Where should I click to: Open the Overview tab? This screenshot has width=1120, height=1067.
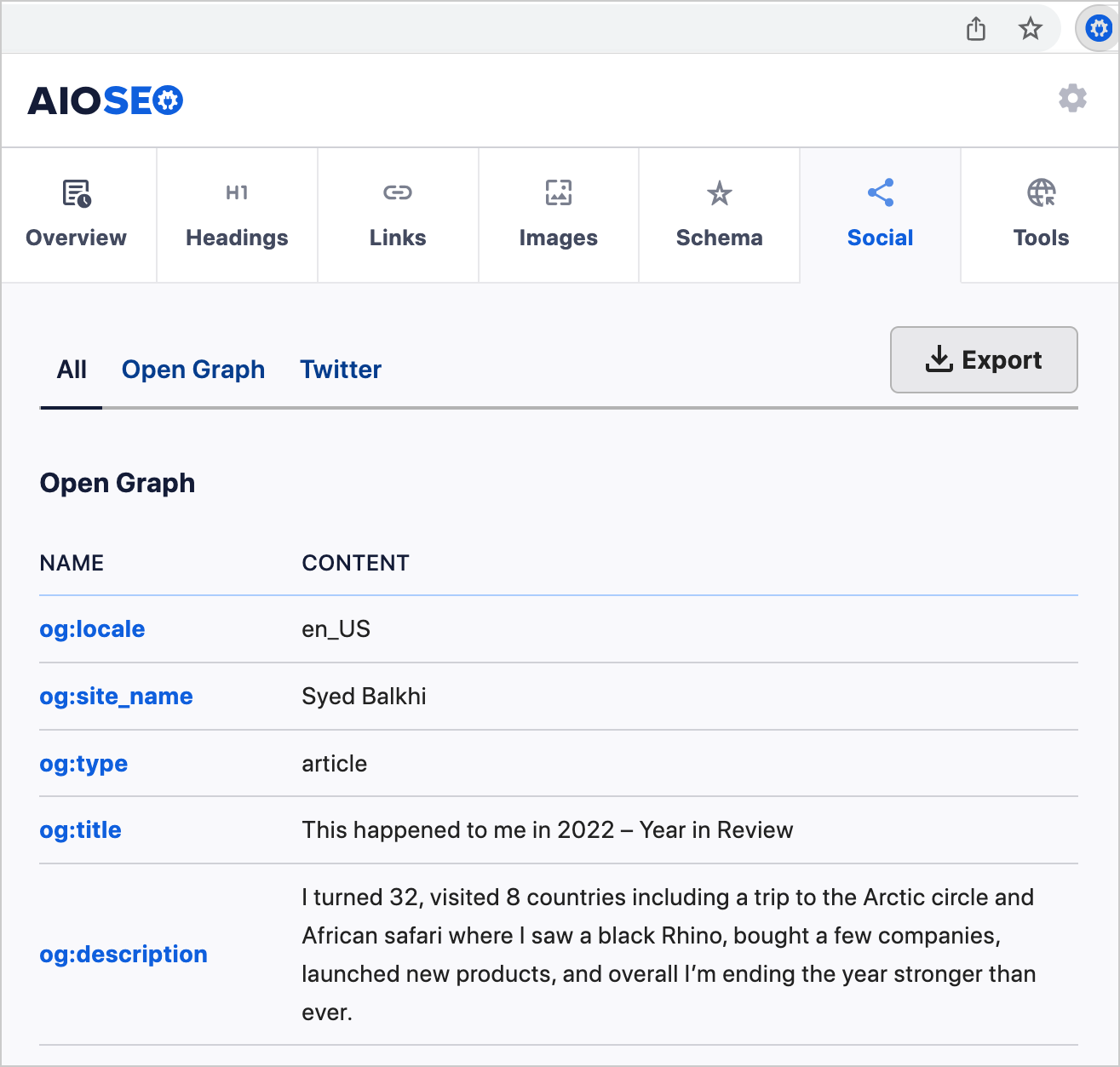[x=77, y=215]
